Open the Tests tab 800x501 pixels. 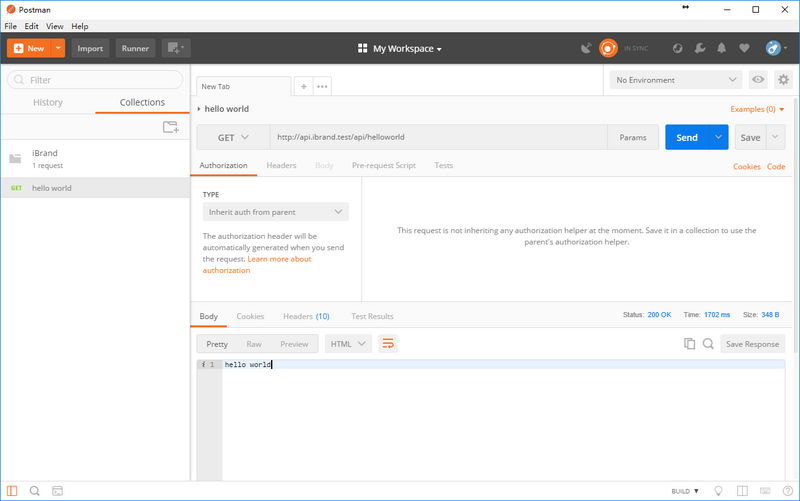coord(443,165)
